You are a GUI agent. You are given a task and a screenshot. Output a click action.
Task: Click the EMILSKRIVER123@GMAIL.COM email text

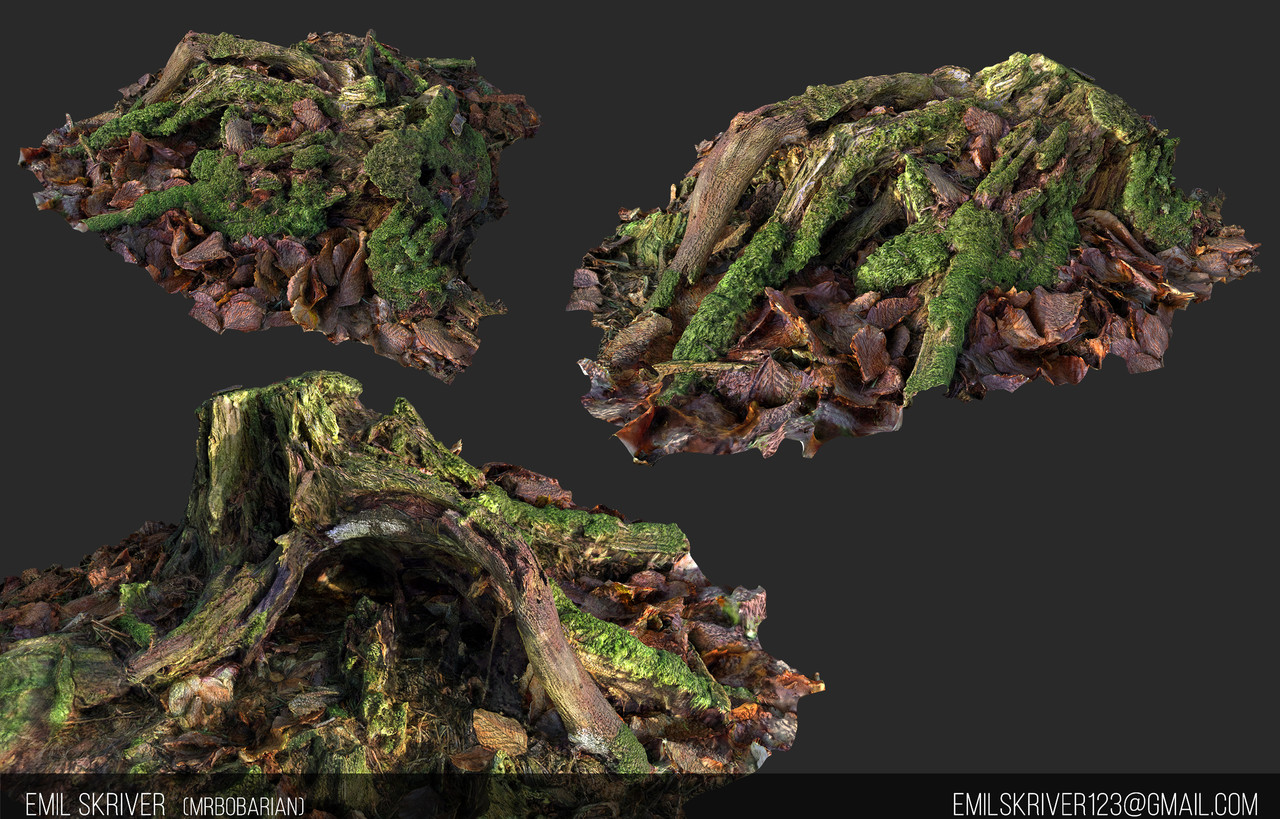1105,804
